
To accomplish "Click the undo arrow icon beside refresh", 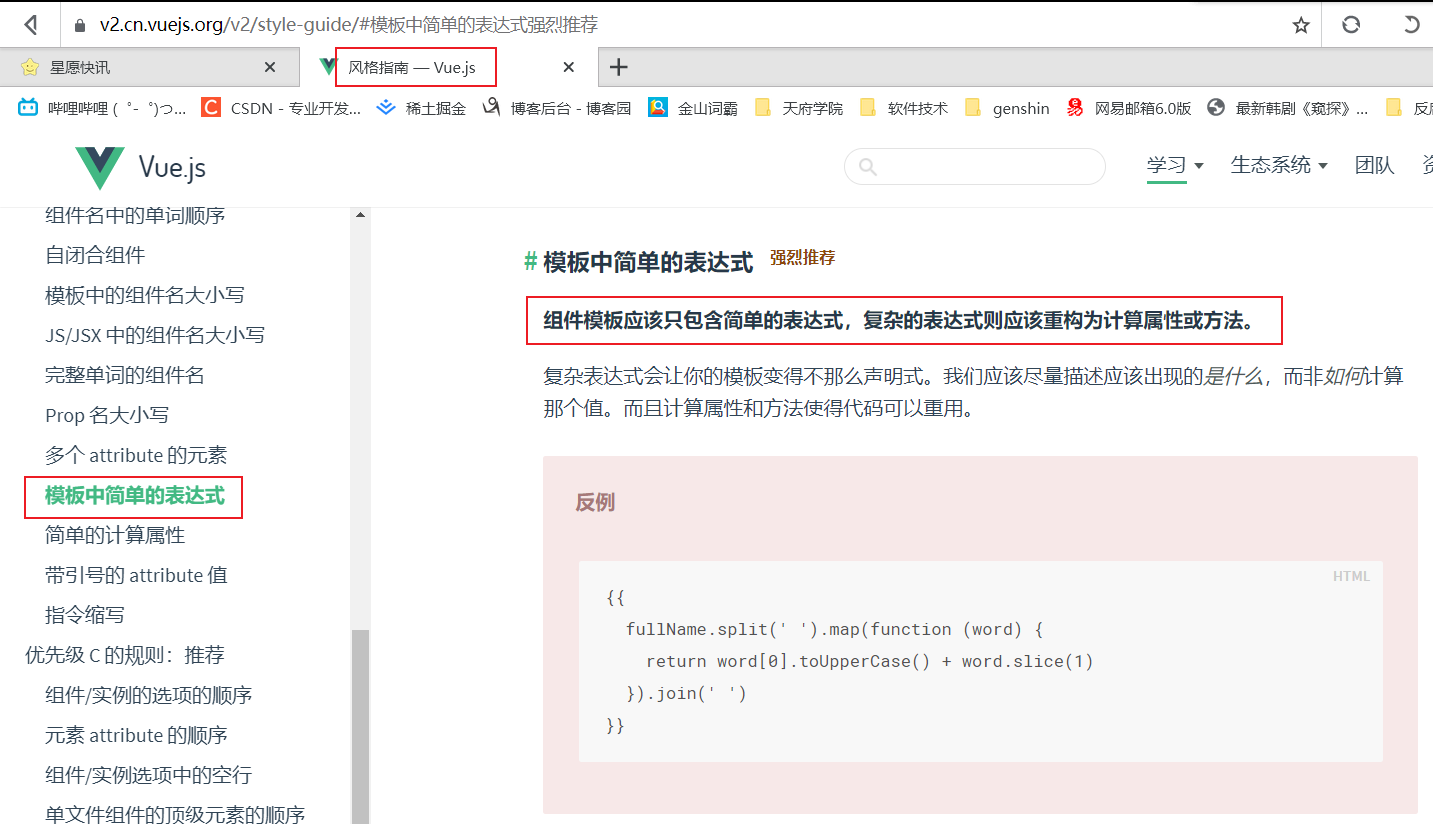I will [1412, 25].
